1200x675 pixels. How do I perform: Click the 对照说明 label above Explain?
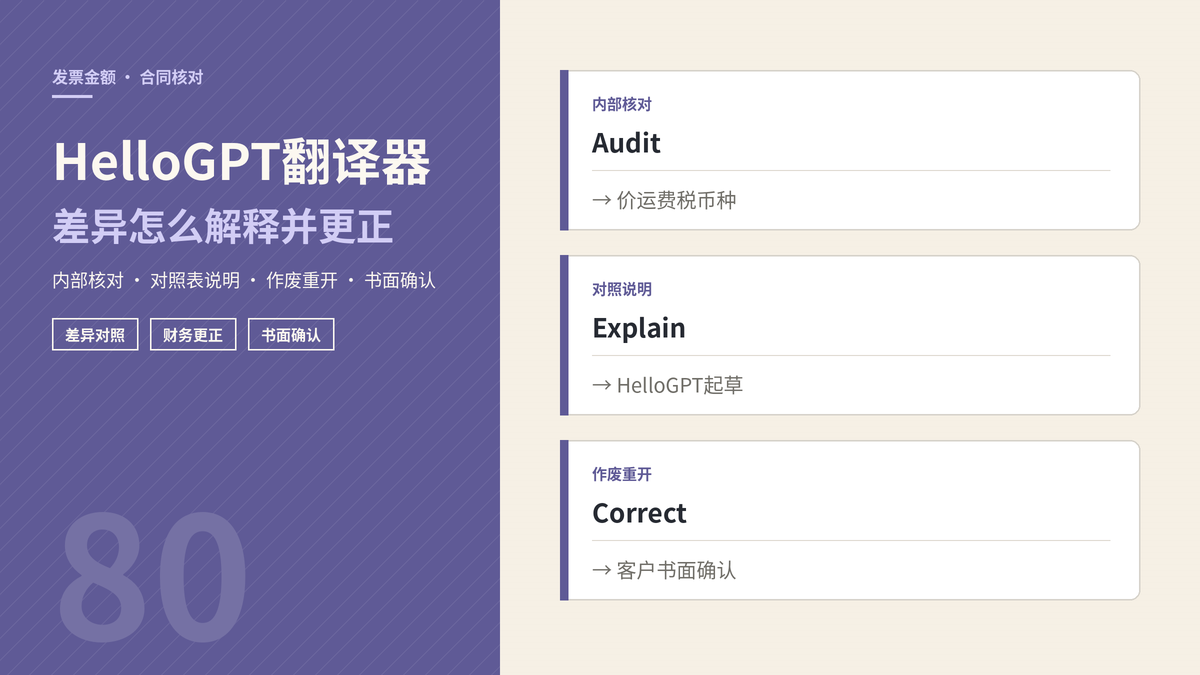pos(622,289)
